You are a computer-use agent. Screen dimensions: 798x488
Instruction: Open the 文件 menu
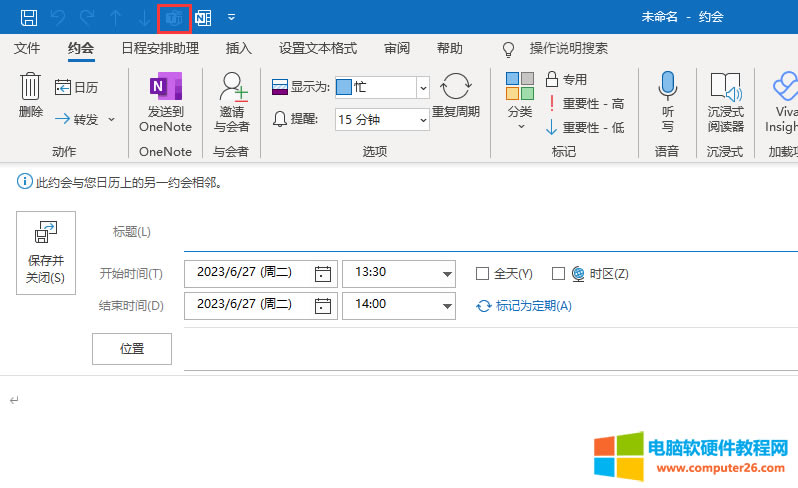(x=27, y=48)
